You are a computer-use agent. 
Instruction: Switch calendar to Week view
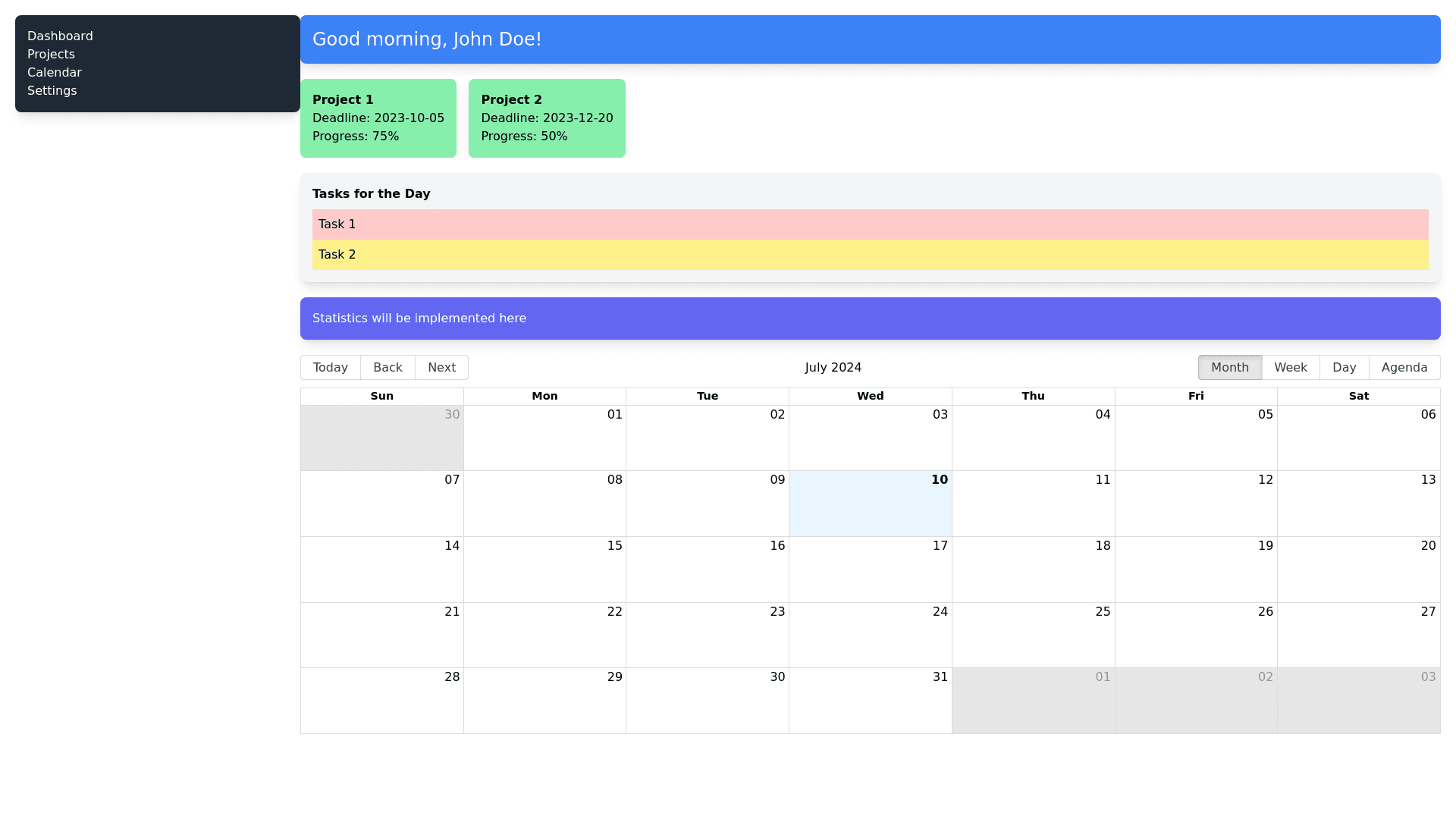[x=1290, y=368]
